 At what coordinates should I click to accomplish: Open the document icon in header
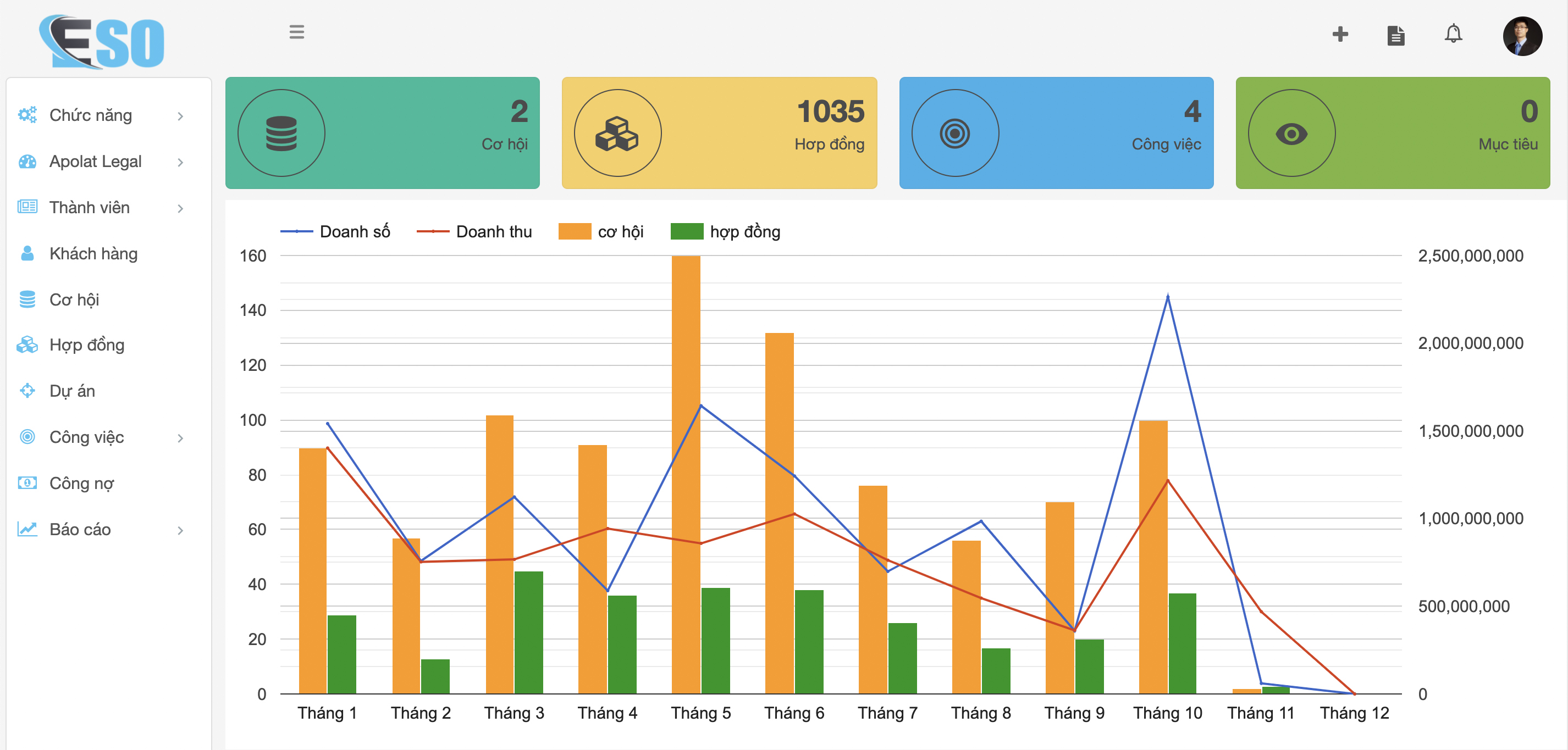(x=1396, y=35)
